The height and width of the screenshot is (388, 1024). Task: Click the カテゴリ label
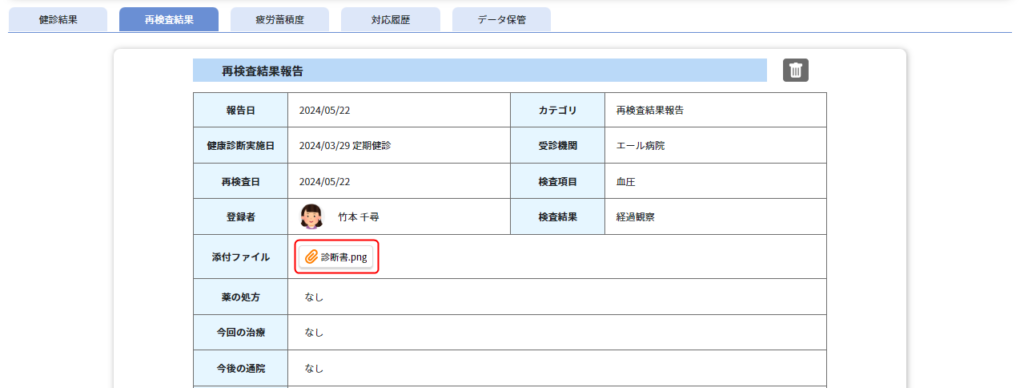pyautogui.click(x=558, y=110)
